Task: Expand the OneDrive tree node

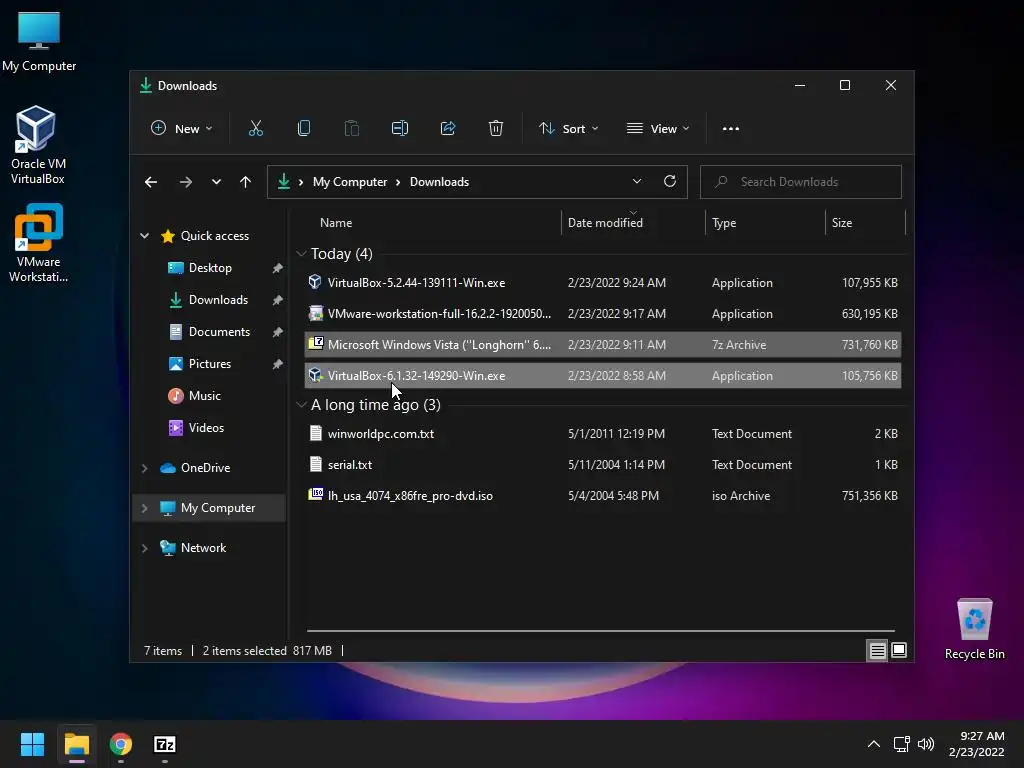Action: click(145, 468)
